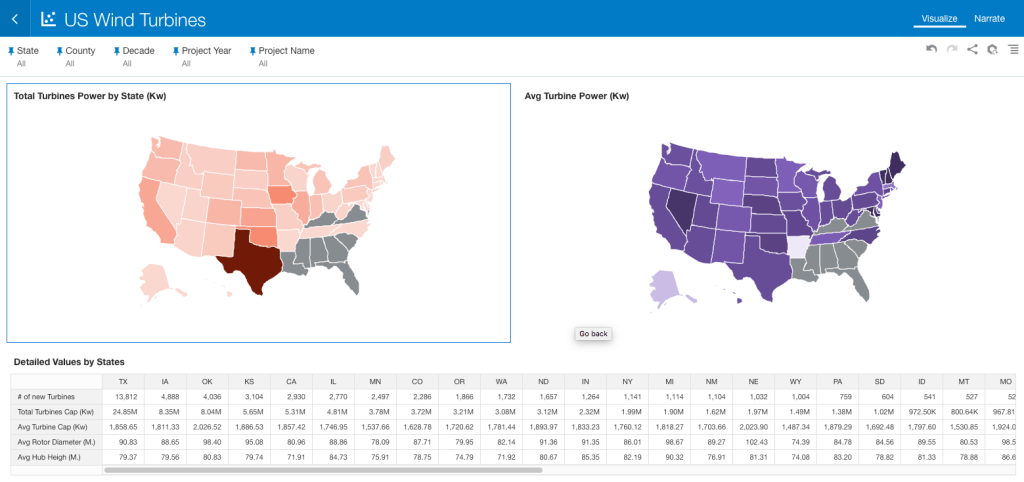Image resolution: width=1024 pixels, height=482 pixels.
Task: Click the TX column header in table
Action: click(x=123, y=382)
